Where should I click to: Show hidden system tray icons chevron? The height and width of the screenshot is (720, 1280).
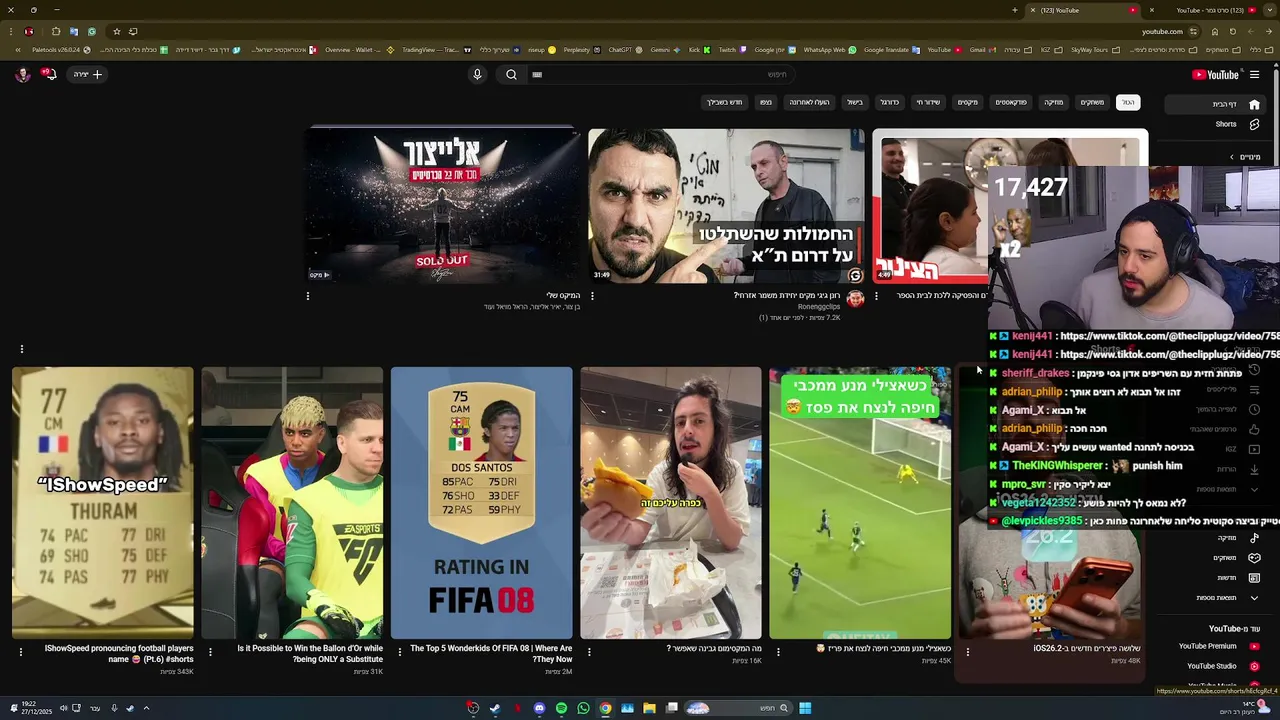[x=146, y=708]
